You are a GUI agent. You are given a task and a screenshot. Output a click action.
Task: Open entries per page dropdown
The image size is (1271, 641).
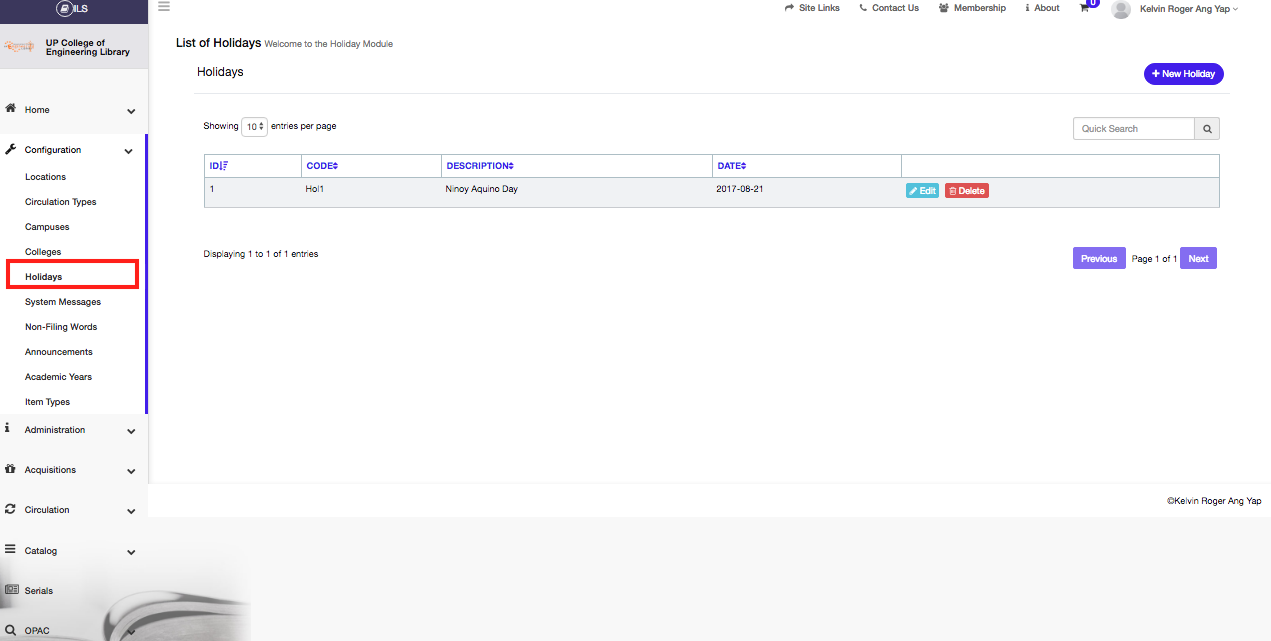[254, 127]
